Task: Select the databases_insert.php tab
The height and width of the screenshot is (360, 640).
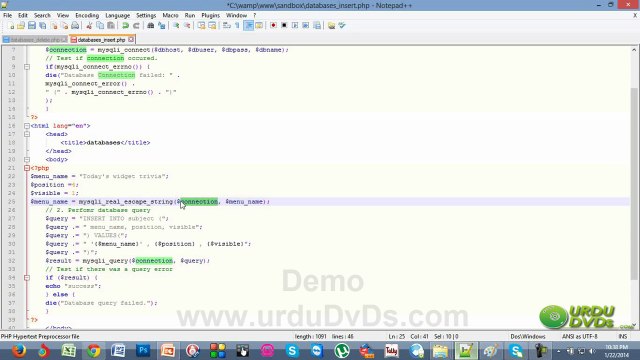Action: point(101,40)
